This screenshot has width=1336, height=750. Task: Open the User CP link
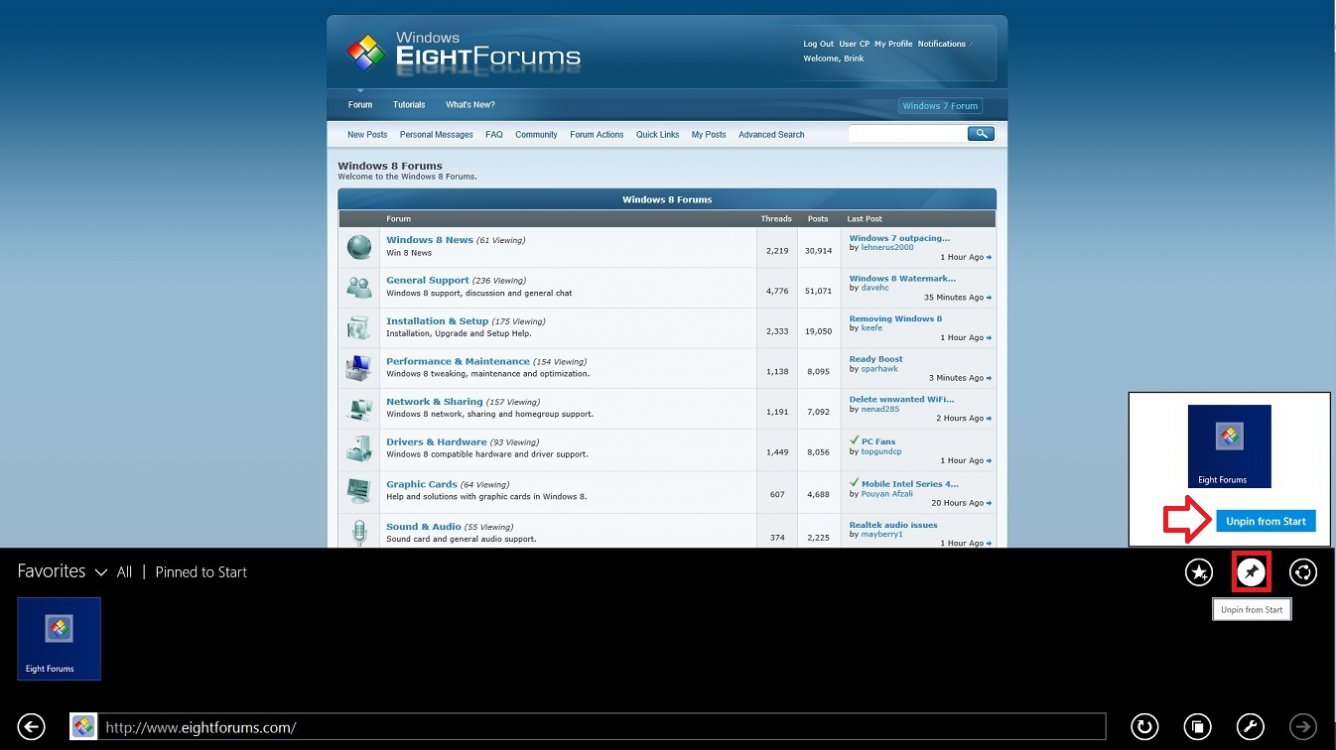(854, 44)
